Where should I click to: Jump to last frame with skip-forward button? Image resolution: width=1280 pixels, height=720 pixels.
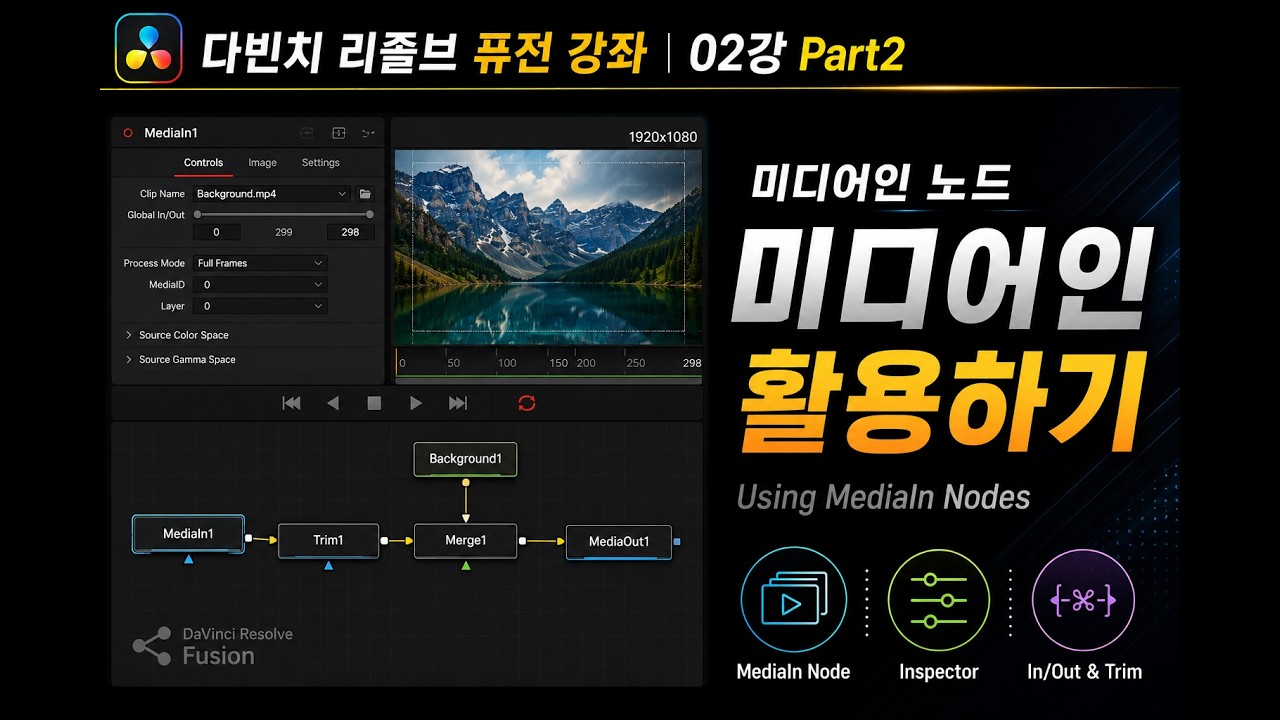click(x=458, y=403)
